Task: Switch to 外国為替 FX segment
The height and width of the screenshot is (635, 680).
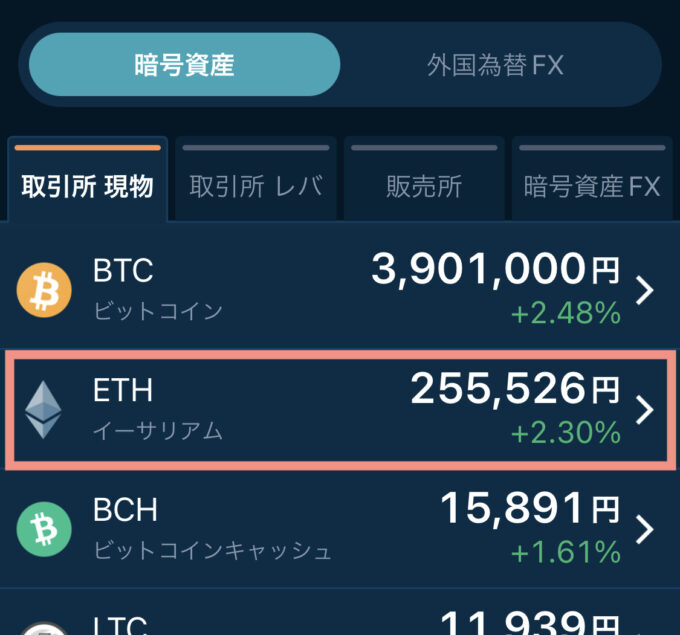Action: coord(495,65)
